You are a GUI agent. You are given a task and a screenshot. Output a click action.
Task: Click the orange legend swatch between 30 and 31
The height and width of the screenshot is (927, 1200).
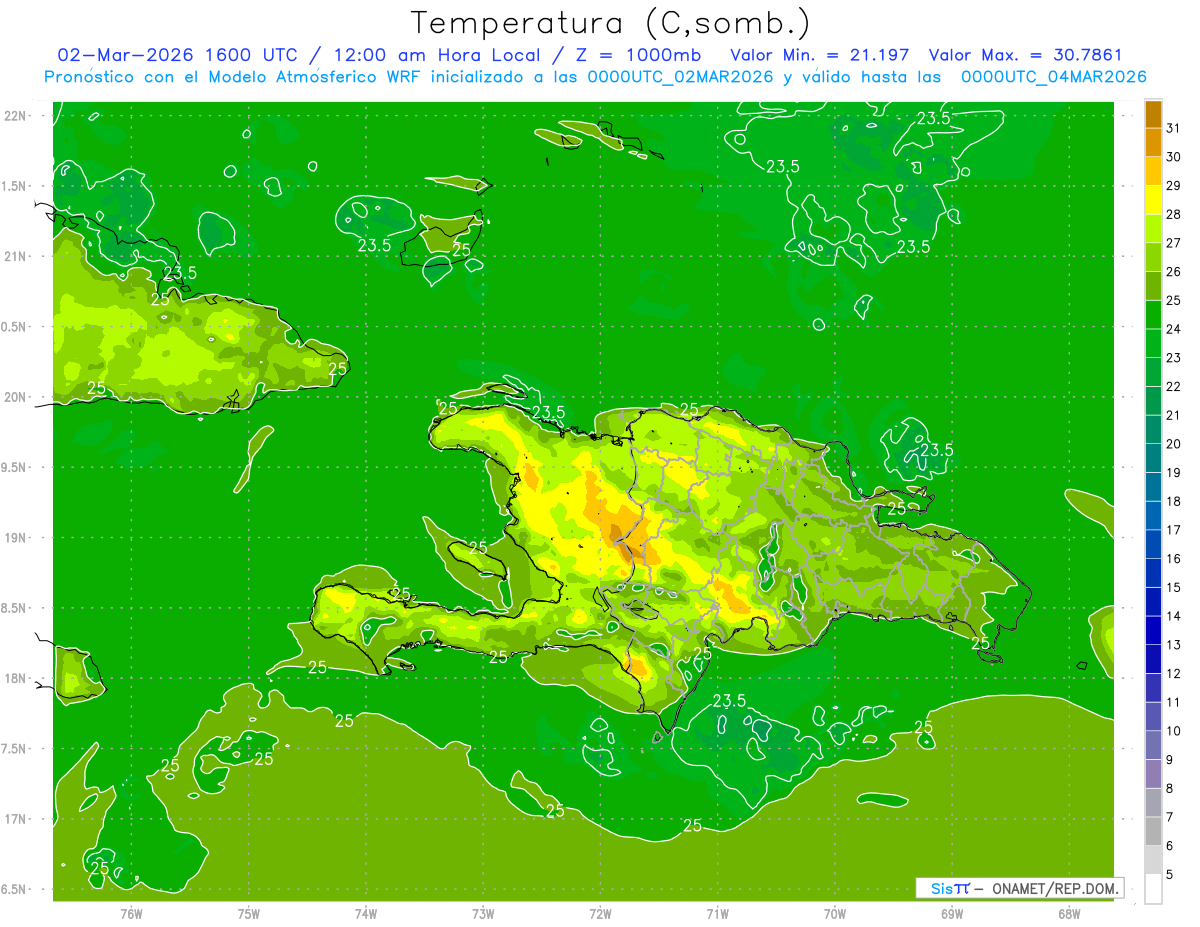1153,143
